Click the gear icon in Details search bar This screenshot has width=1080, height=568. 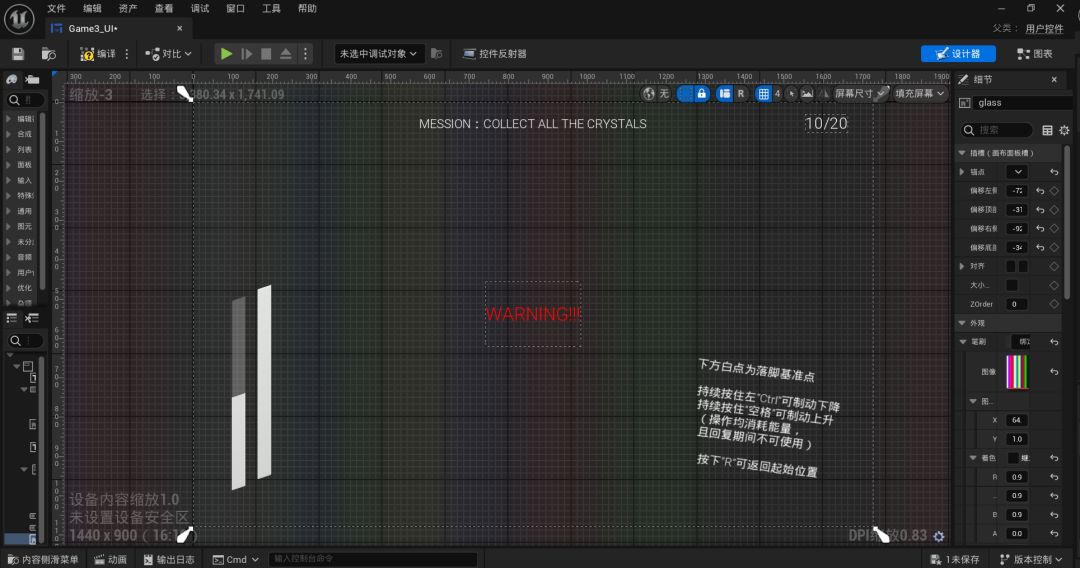pyautogui.click(x=1064, y=130)
